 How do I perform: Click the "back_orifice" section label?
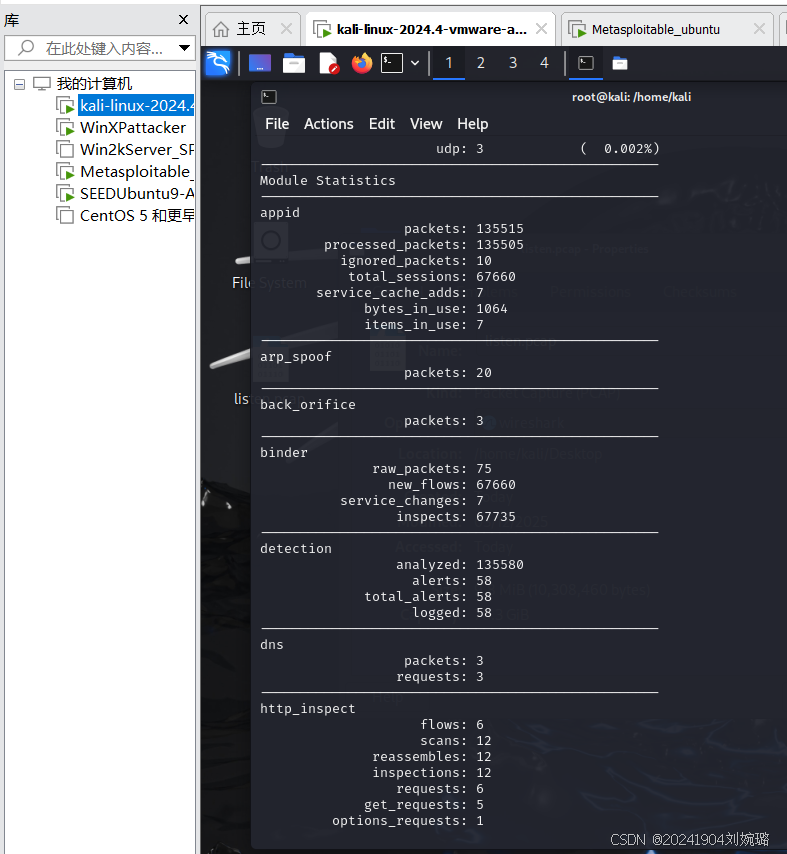click(x=307, y=405)
